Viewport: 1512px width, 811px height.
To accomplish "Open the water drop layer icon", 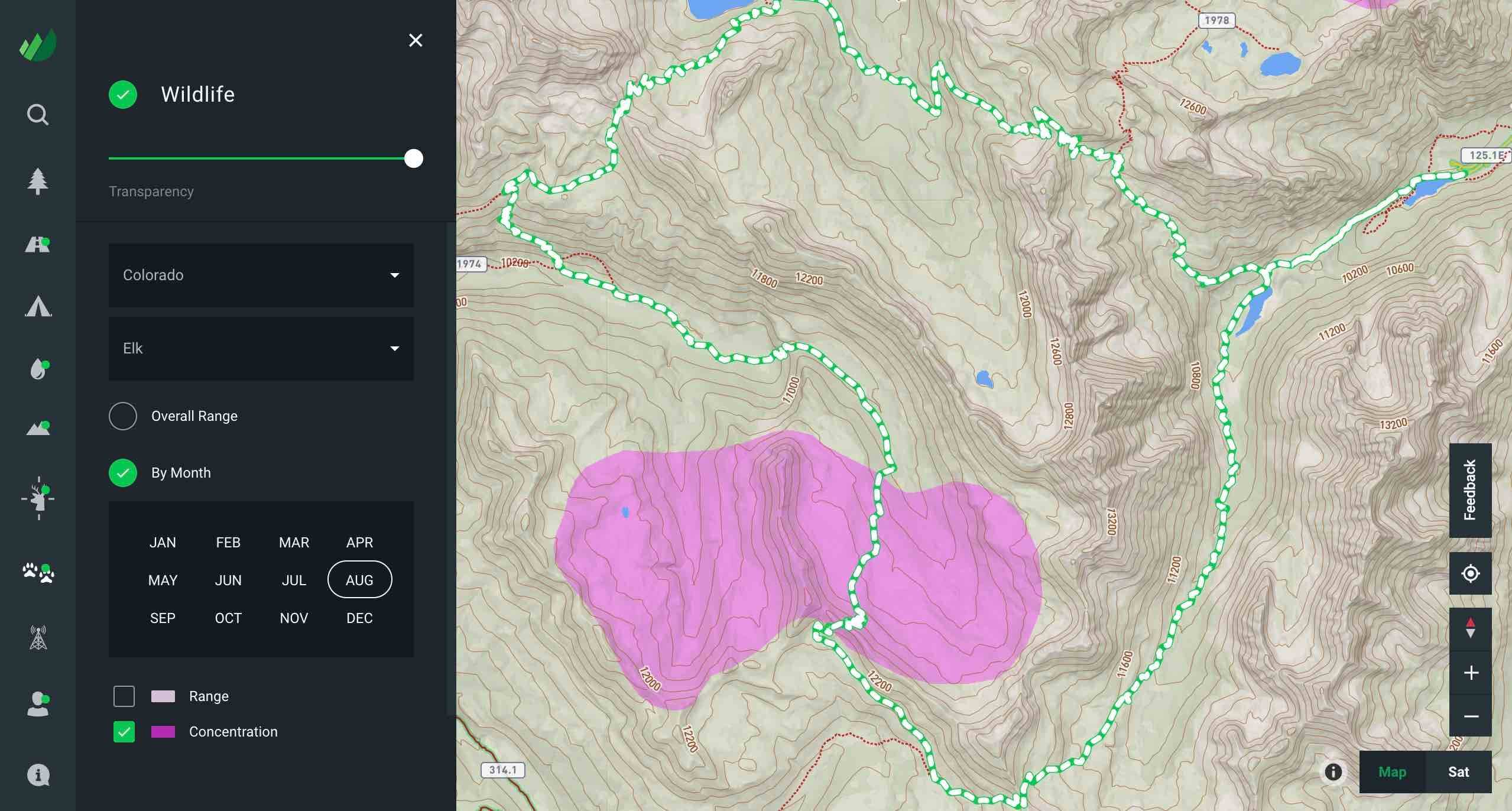I will (x=39, y=369).
